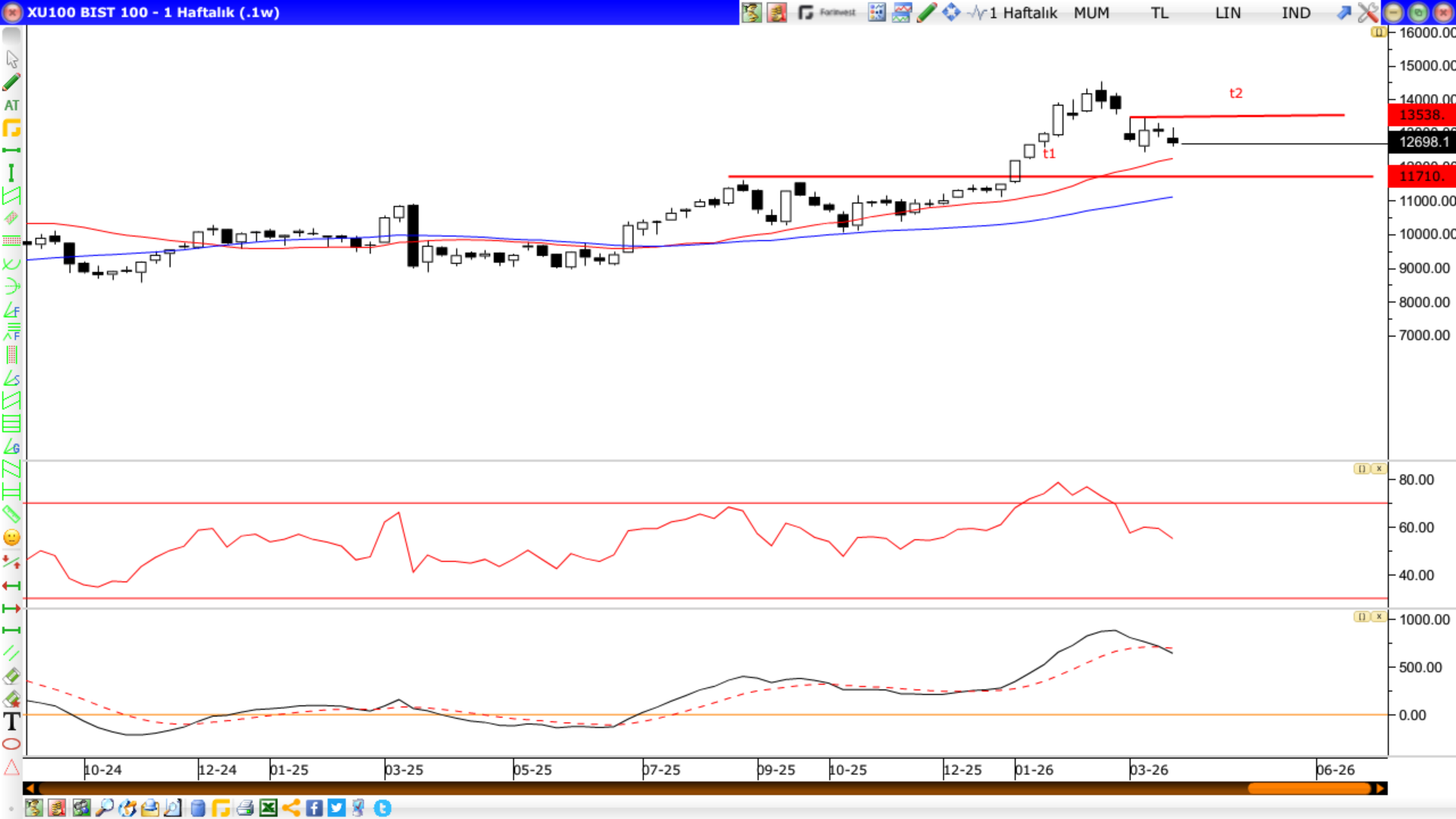
Task: Choose the smiley face icon in sidebar
Action: (11, 538)
